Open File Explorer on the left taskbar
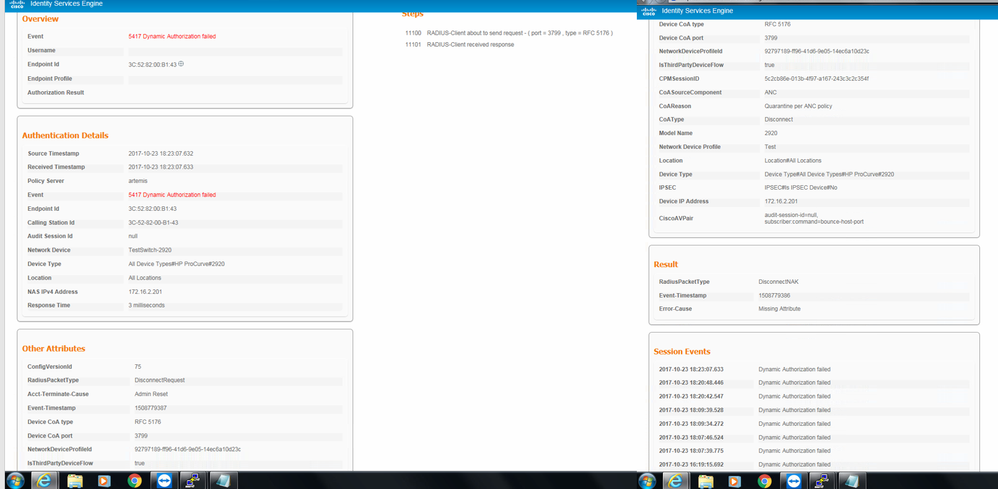 point(74,481)
